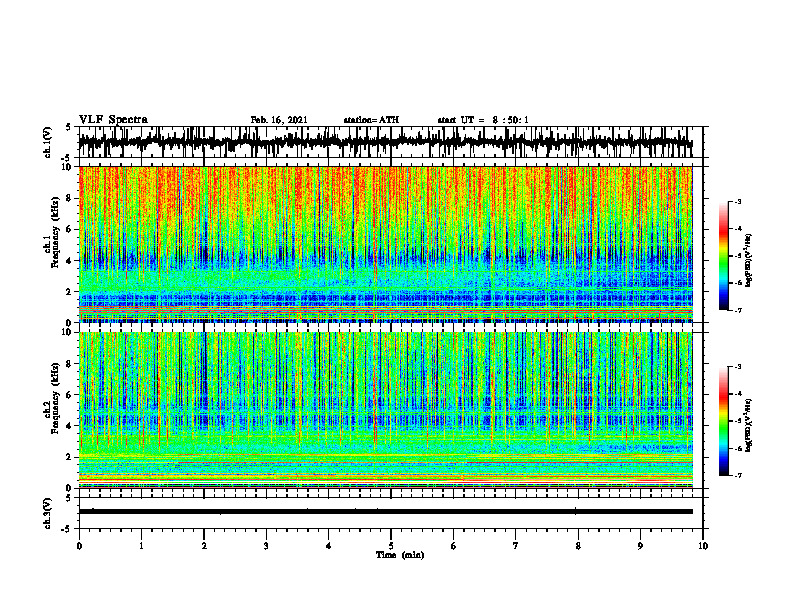Viewport: 792px width, 612px height.
Task: Click the ch.1 "Frequency (kHz)" axis label
Action: tap(56, 233)
